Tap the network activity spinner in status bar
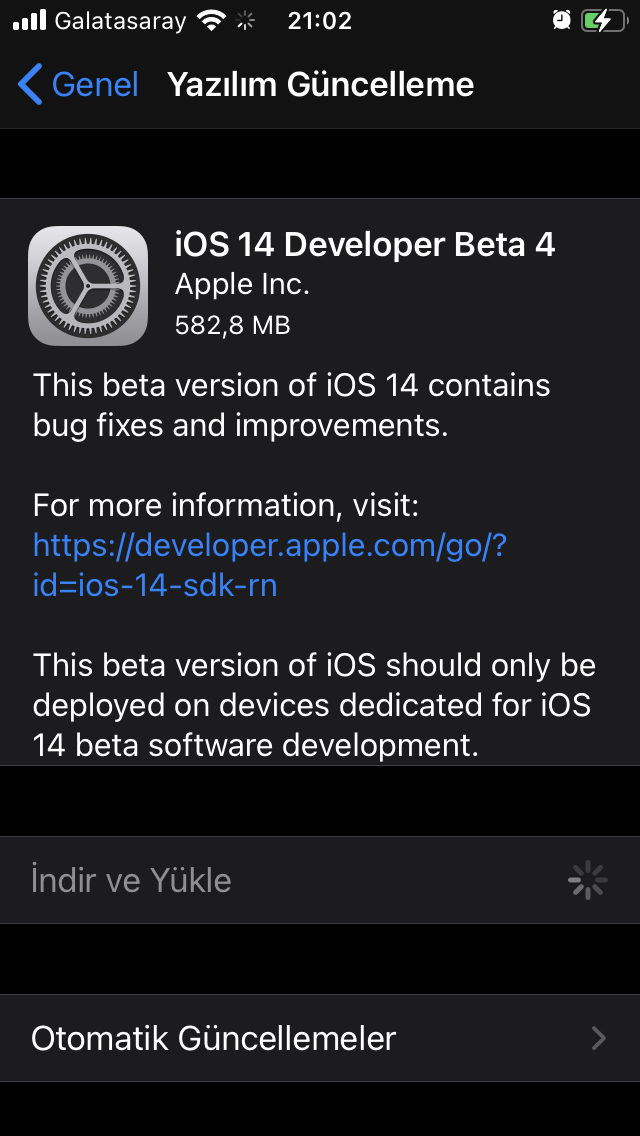The image size is (640, 1136). coord(246,20)
